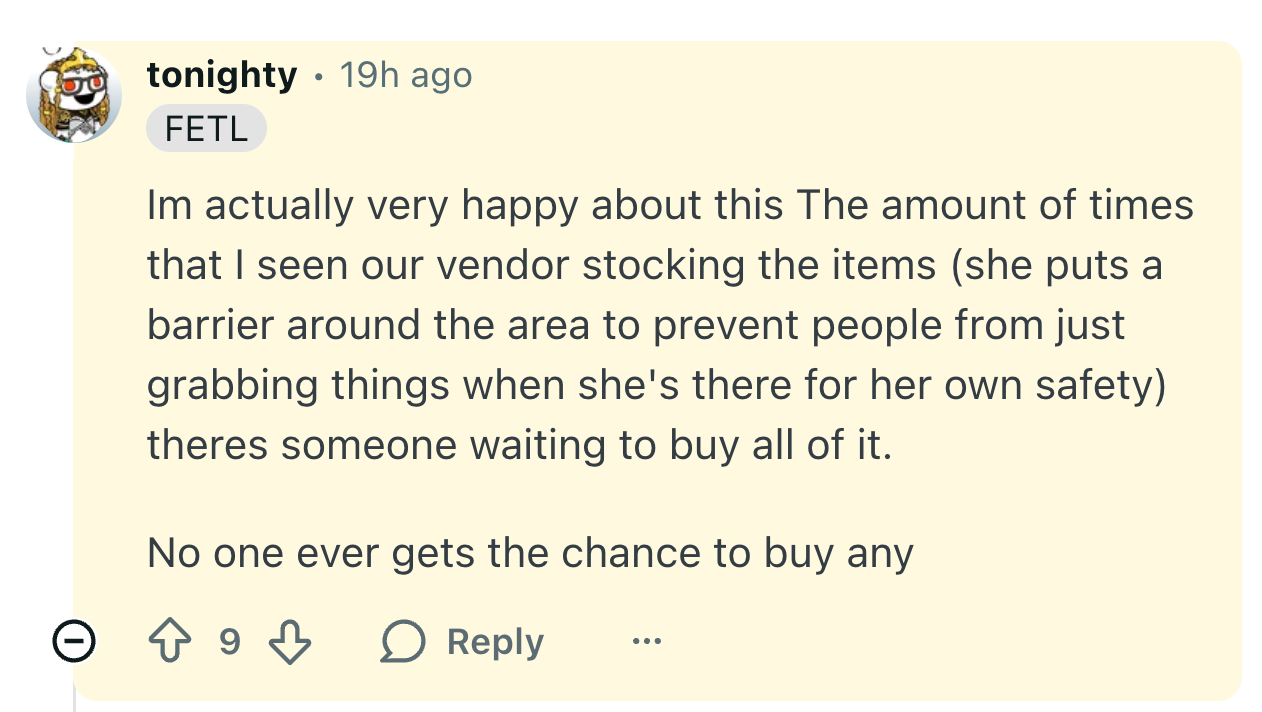Viewport: 1262px width, 712px height.
Task: Click the thread line below collapse button
Action: click(x=75, y=695)
